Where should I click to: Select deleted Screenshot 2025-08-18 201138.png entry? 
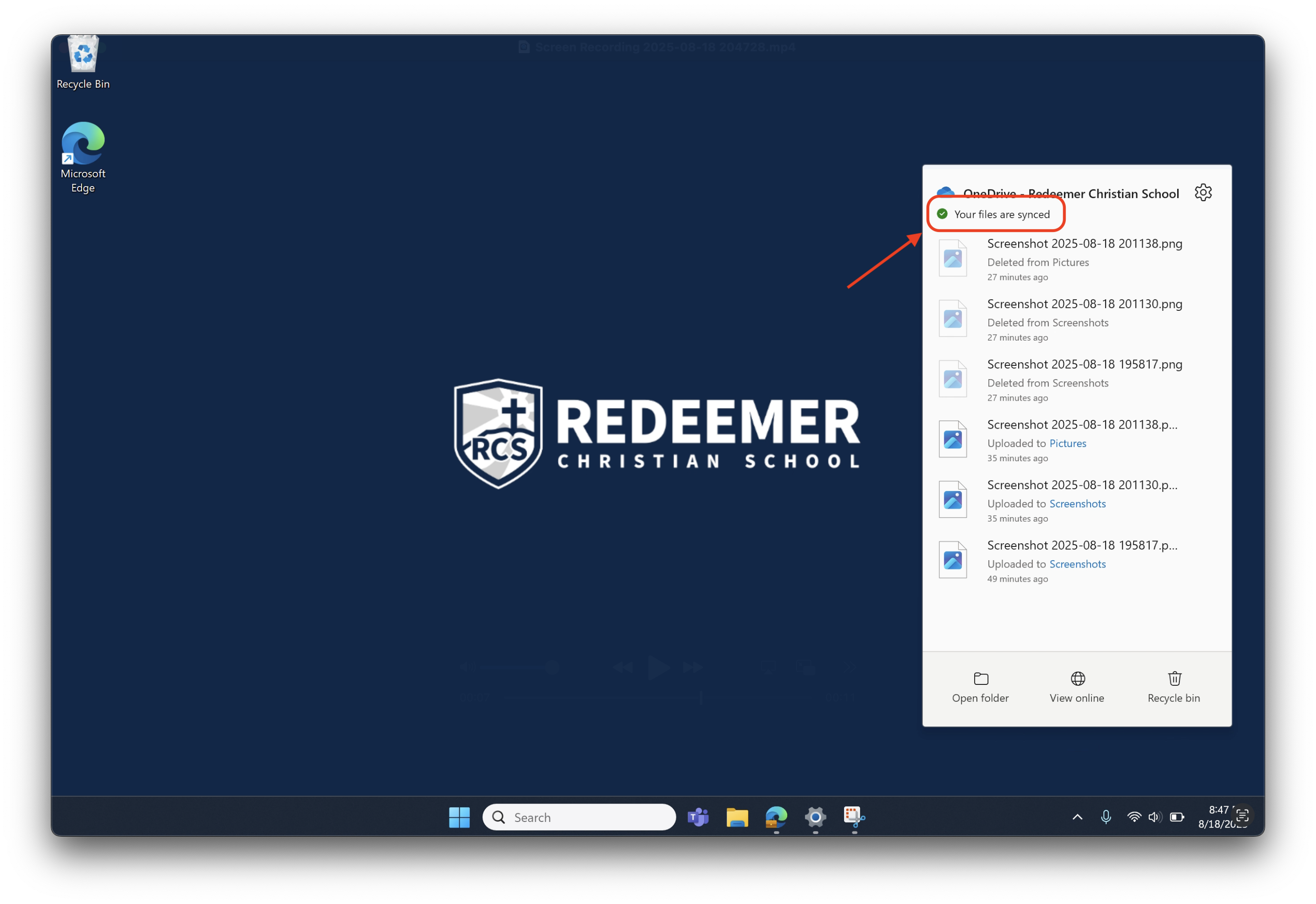coord(1084,244)
